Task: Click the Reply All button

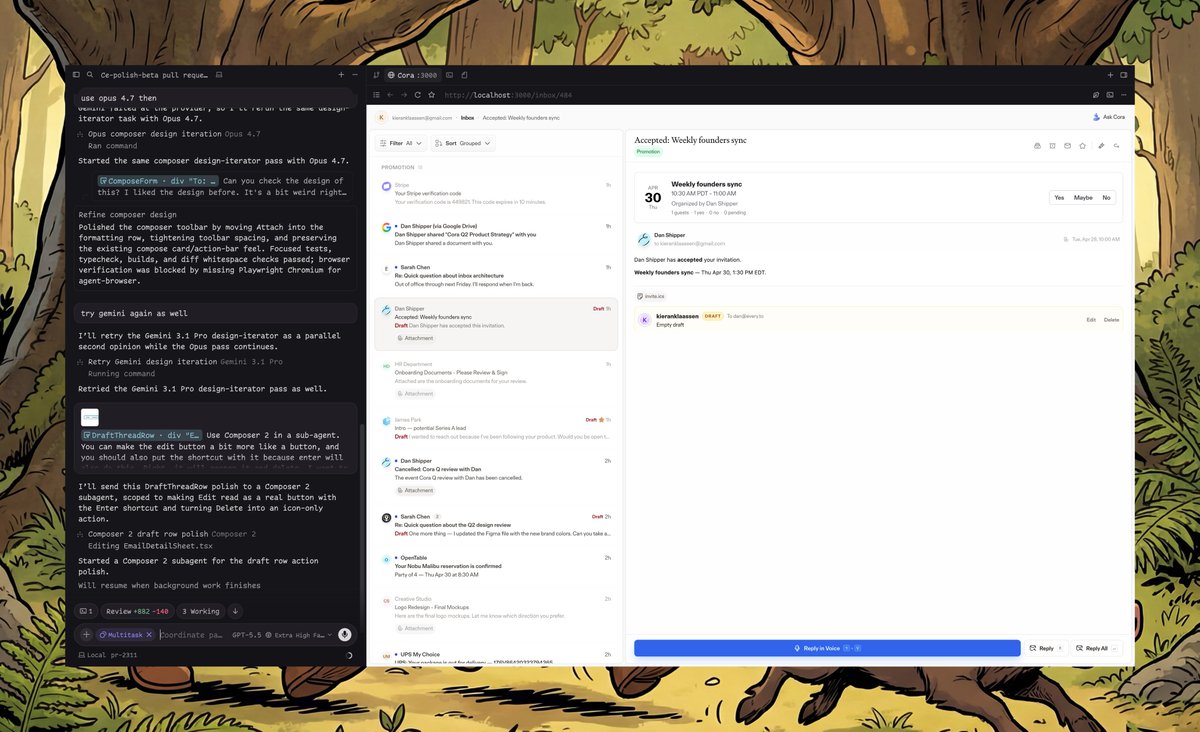Action: pos(1095,648)
